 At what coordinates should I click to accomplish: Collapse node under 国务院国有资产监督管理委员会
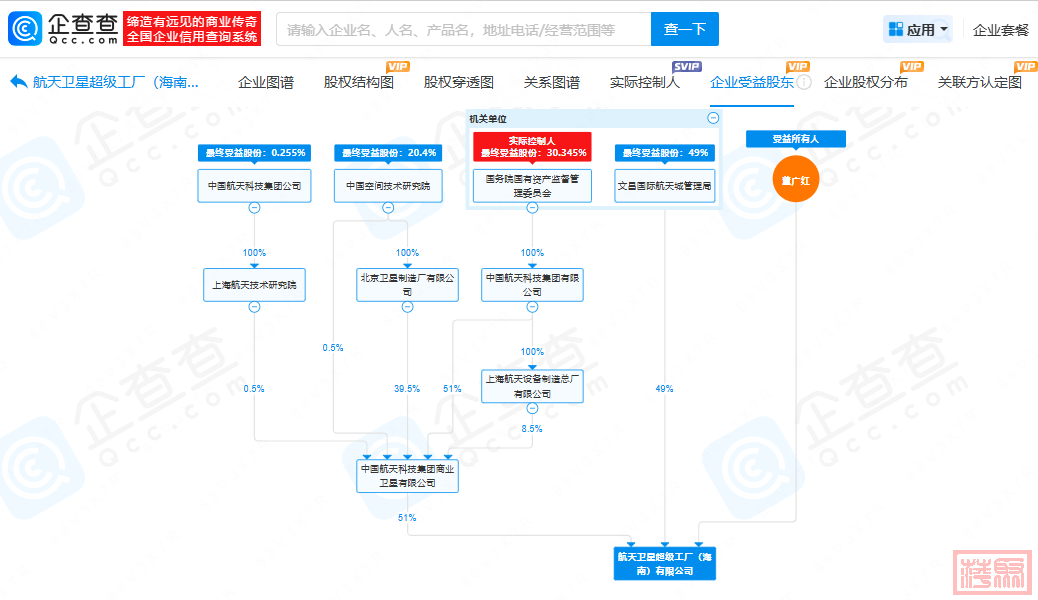(x=532, y=208)
